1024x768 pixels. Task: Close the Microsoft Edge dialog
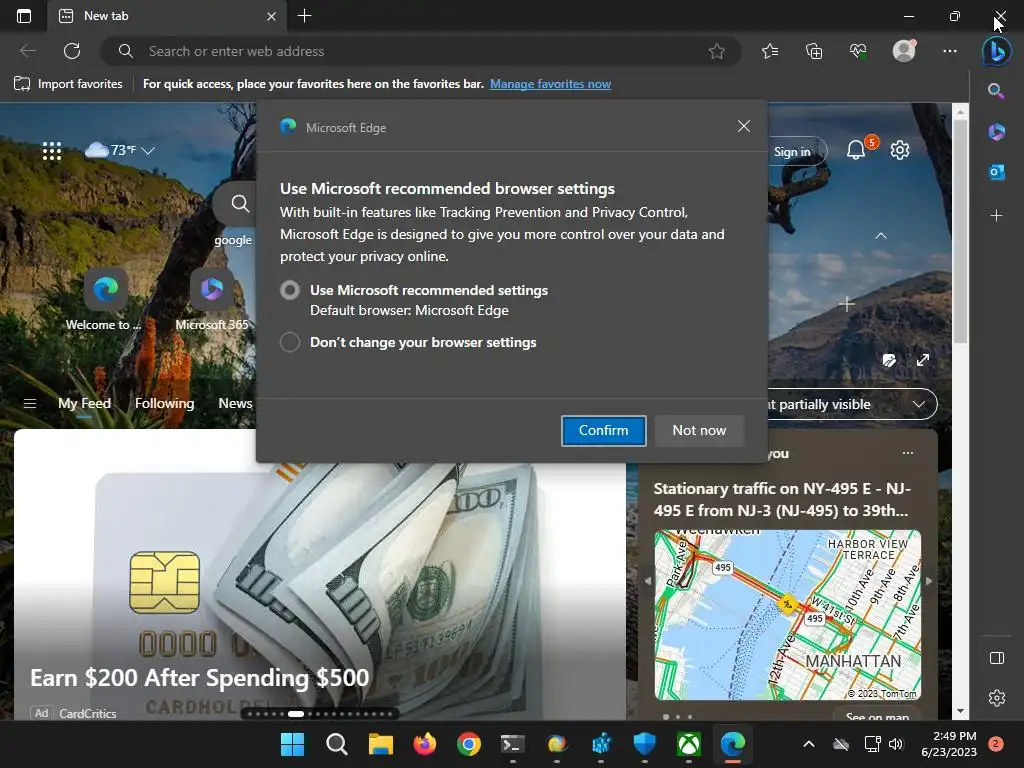pos(743,126)
